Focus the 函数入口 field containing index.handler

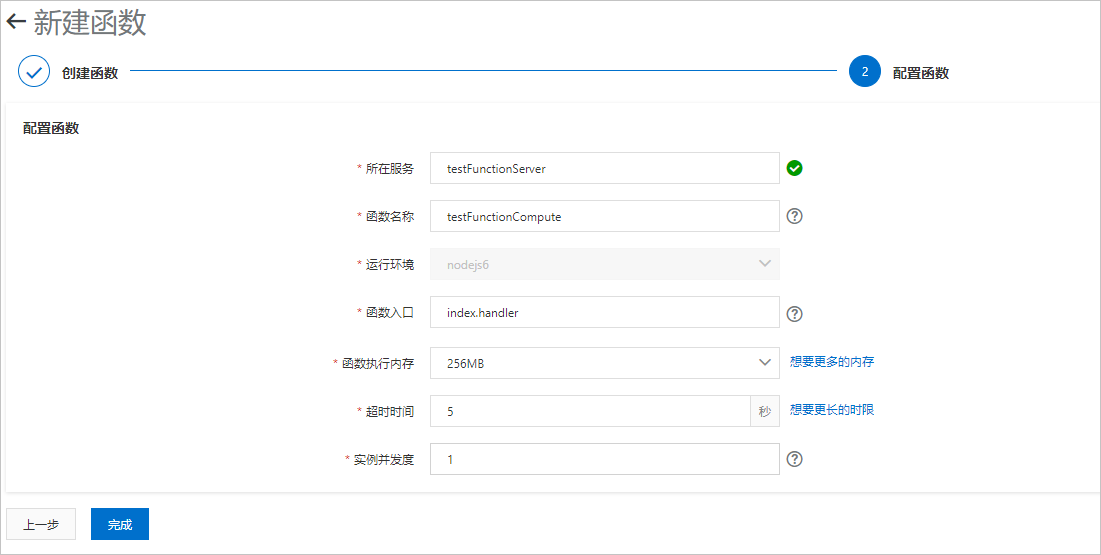click(x=605, y=312)
